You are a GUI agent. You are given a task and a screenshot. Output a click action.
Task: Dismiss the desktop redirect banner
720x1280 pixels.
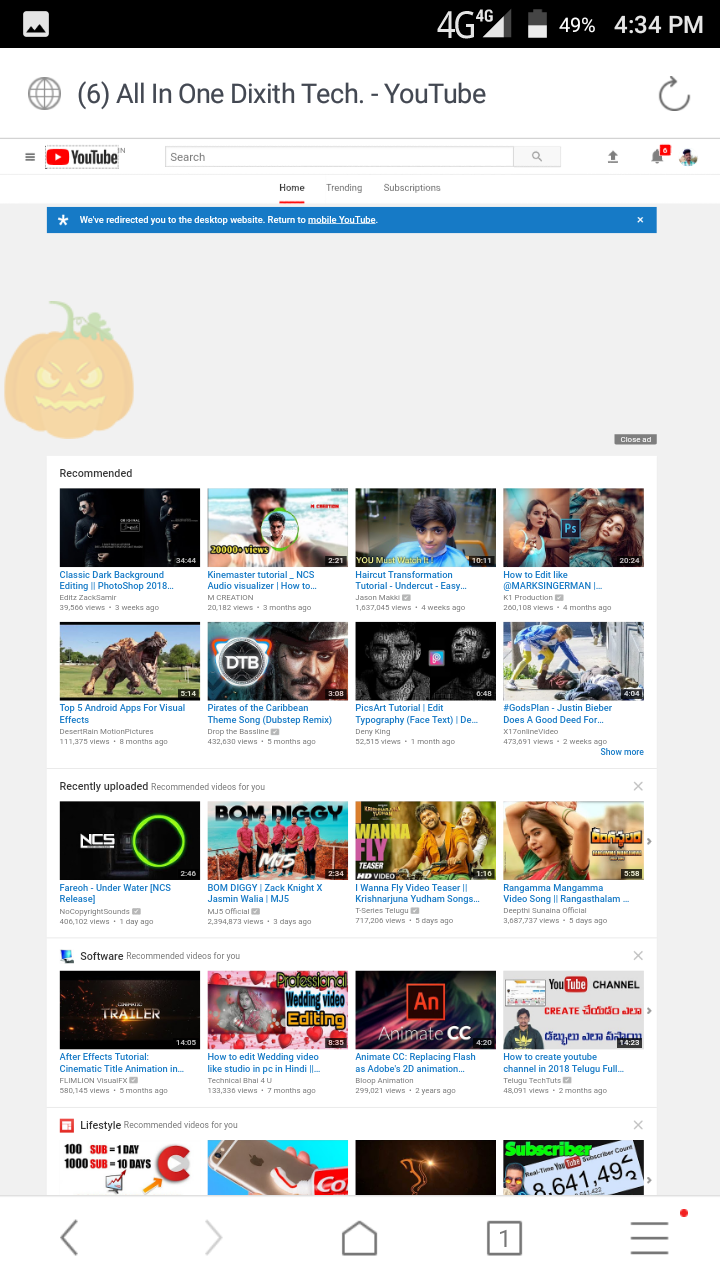coord(640,220)
